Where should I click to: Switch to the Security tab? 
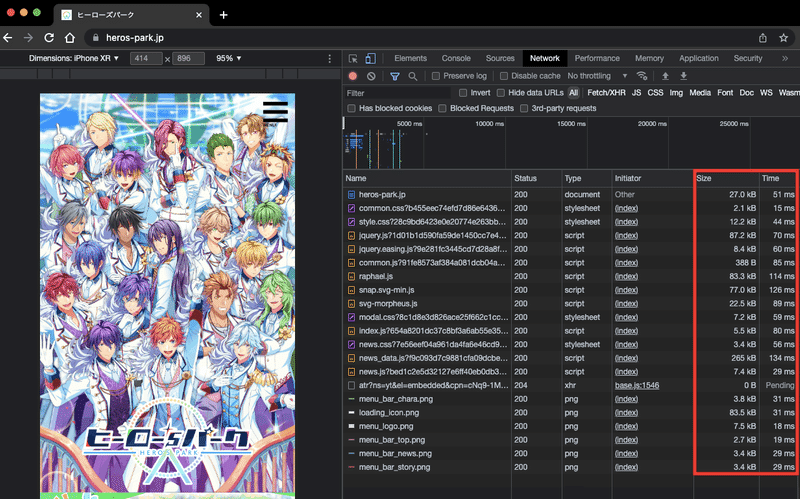[748, 58]
